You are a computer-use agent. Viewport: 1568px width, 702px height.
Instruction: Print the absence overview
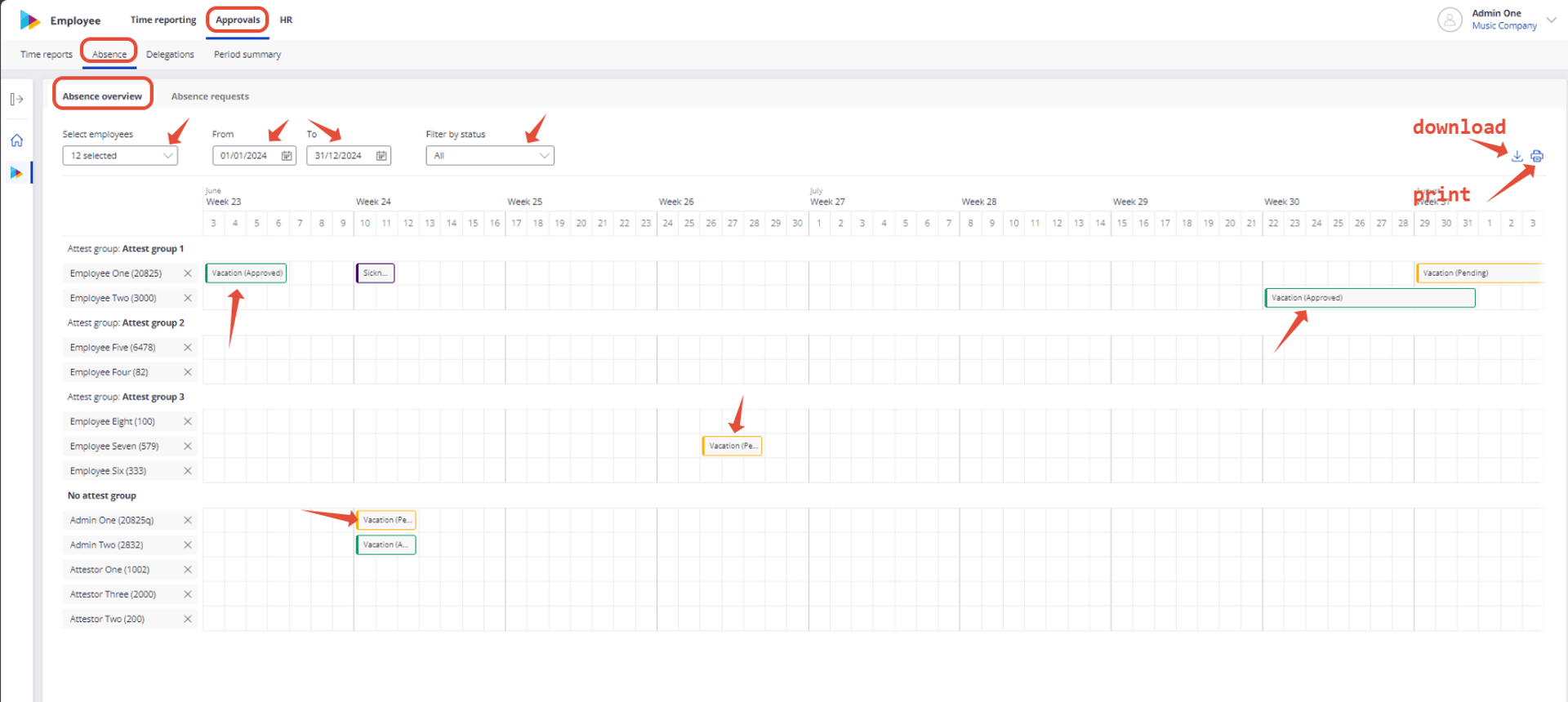point(1537,156)
